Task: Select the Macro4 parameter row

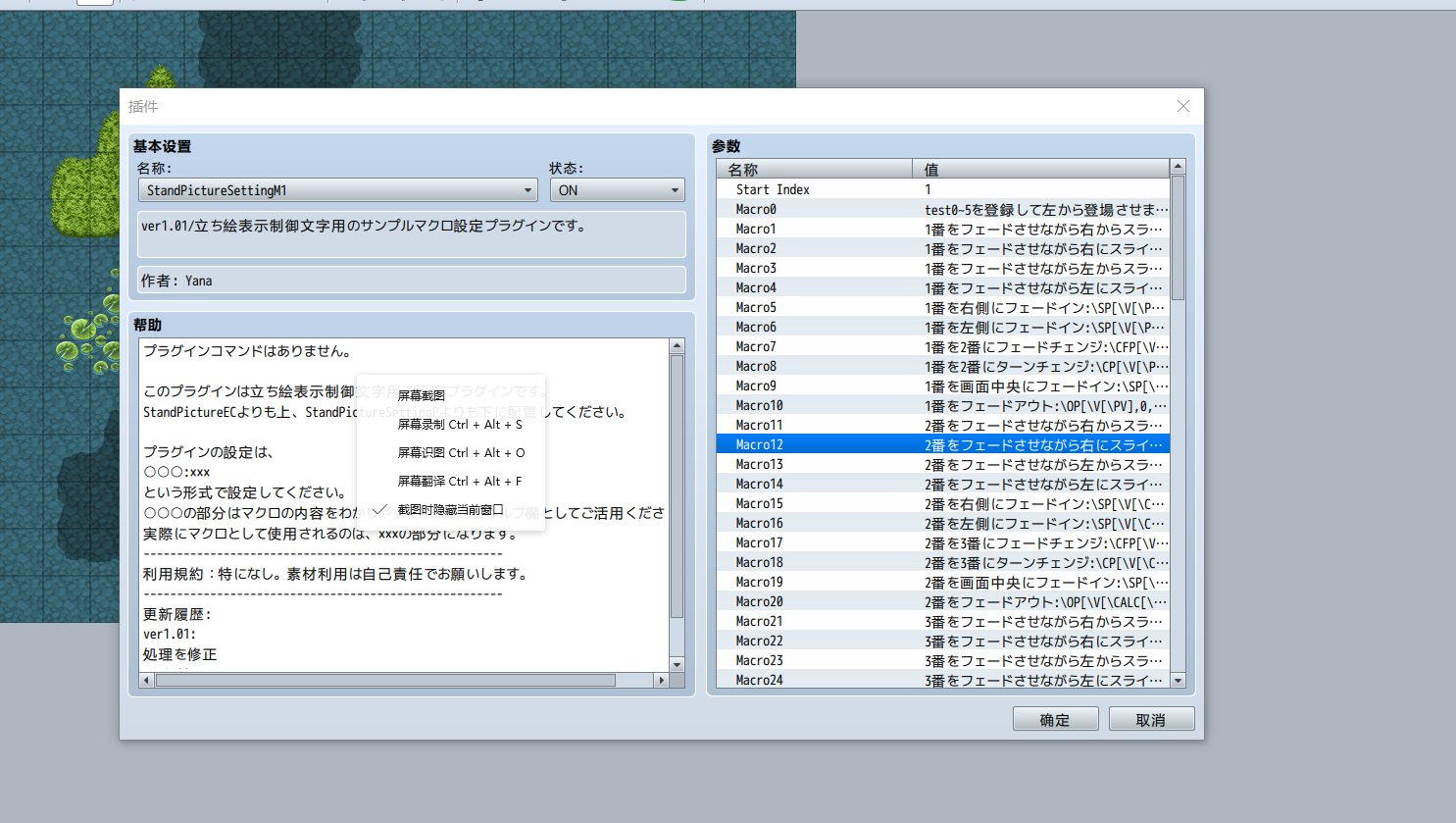Action: click(x=943, y=287)
